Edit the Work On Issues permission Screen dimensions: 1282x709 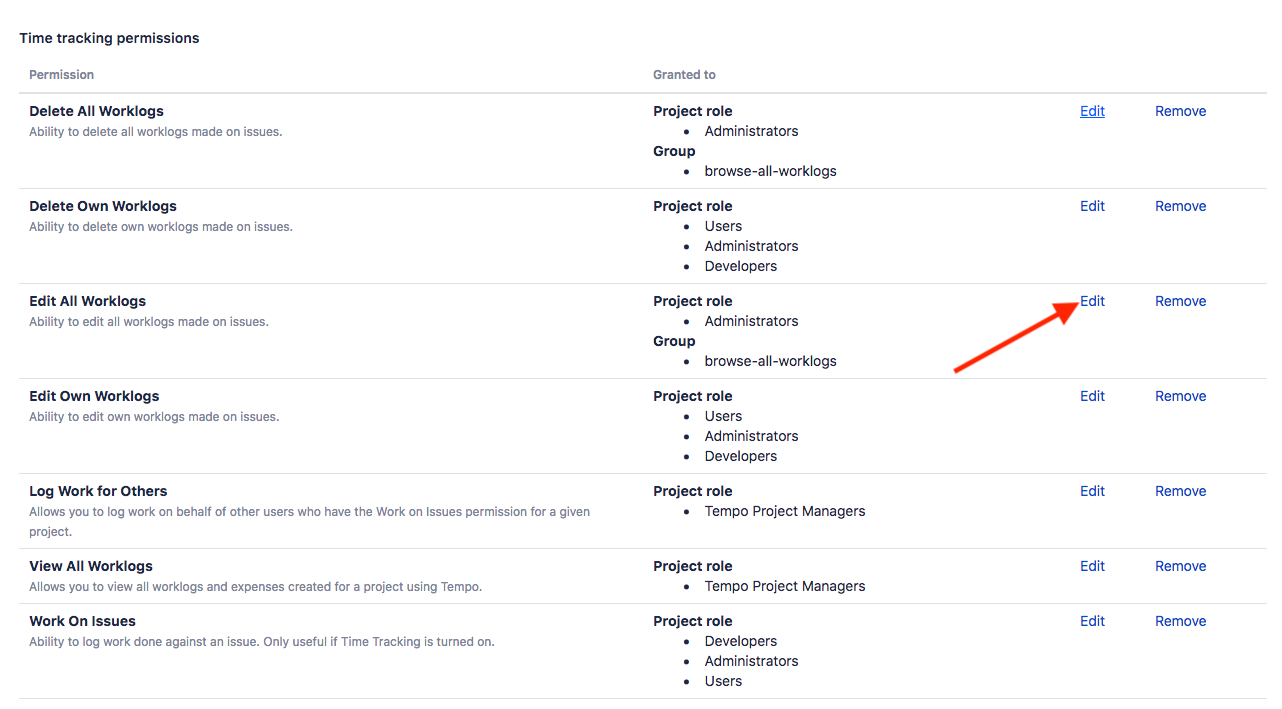point(1092,621)
